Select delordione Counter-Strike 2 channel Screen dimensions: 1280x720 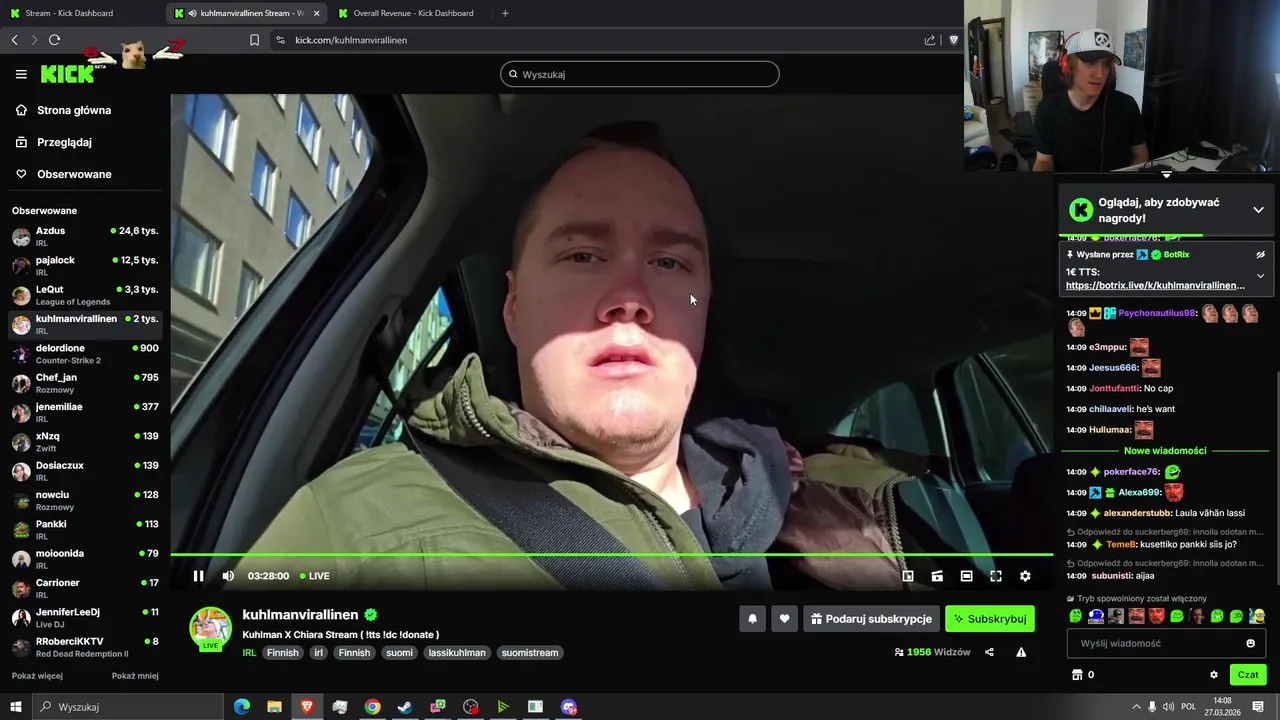pyautogui.click(x=85, y=354)
